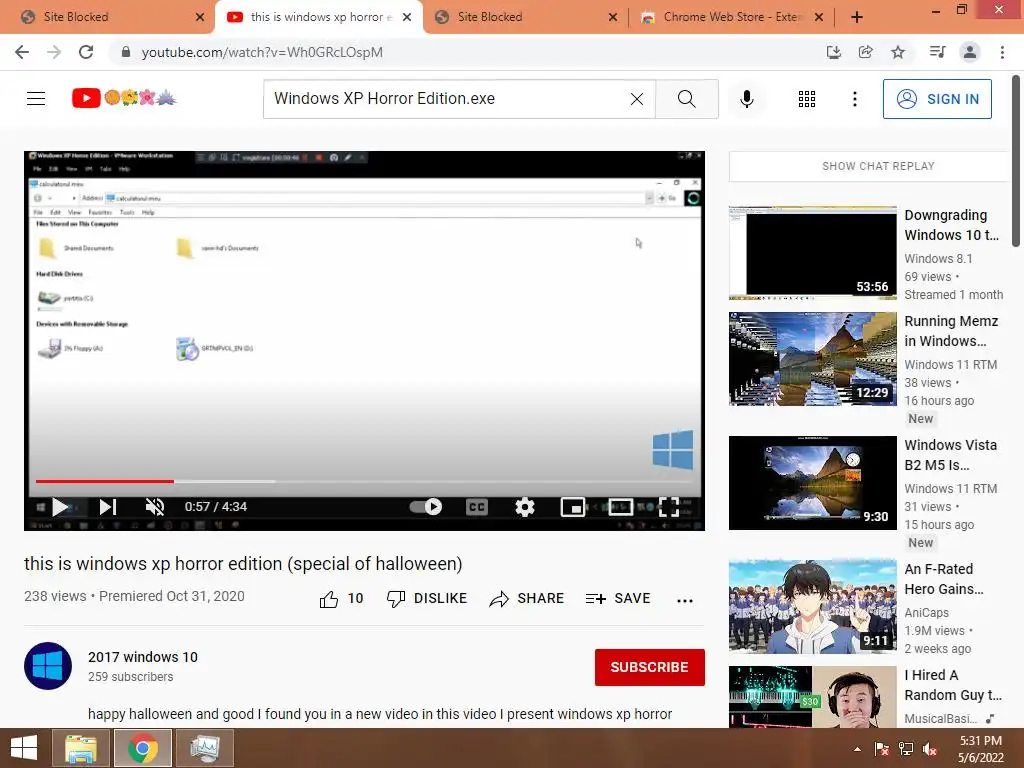This screenshot has width=1024, height=768.
Task: Click the Chrome taskbar icon
Action: [x=143, y=748]
